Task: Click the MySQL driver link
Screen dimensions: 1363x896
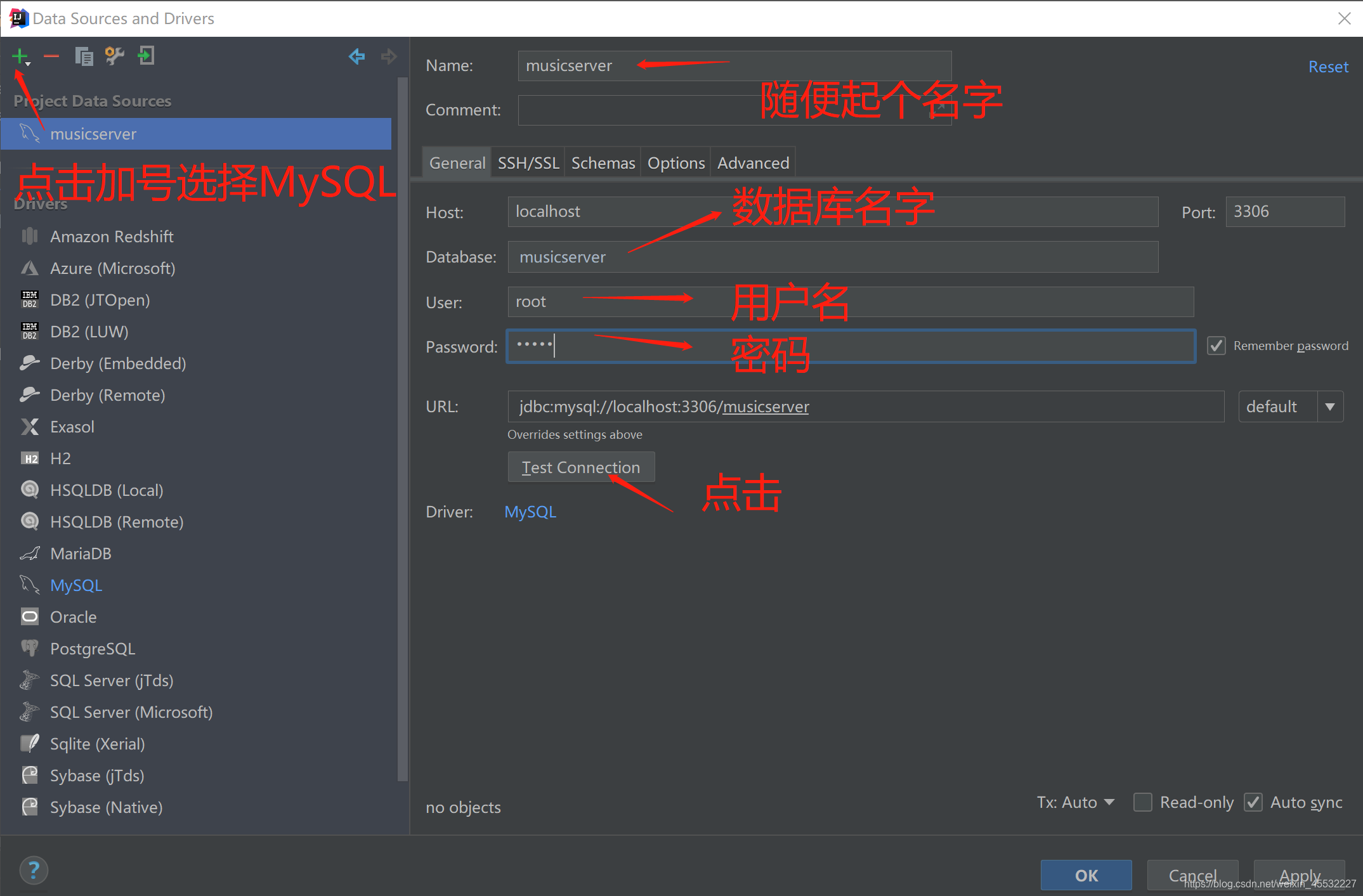Action: [530, 512]
